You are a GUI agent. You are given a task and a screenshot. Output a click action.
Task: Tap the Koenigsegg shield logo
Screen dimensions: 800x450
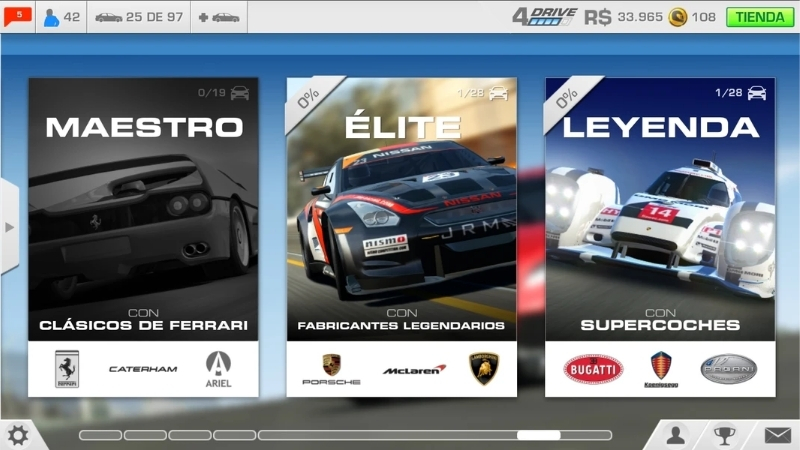661,369
